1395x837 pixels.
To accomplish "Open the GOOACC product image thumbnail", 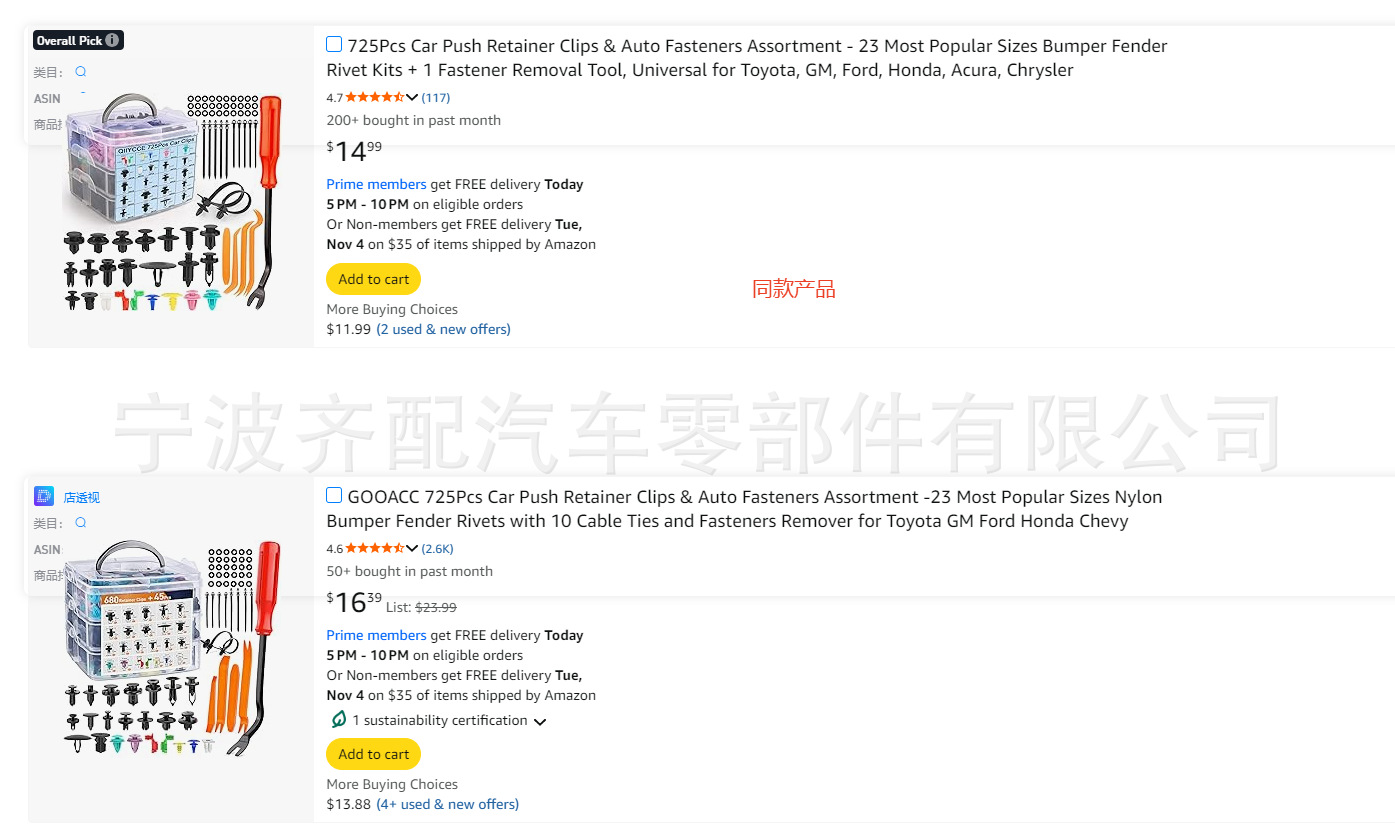I will pos(172,650).
